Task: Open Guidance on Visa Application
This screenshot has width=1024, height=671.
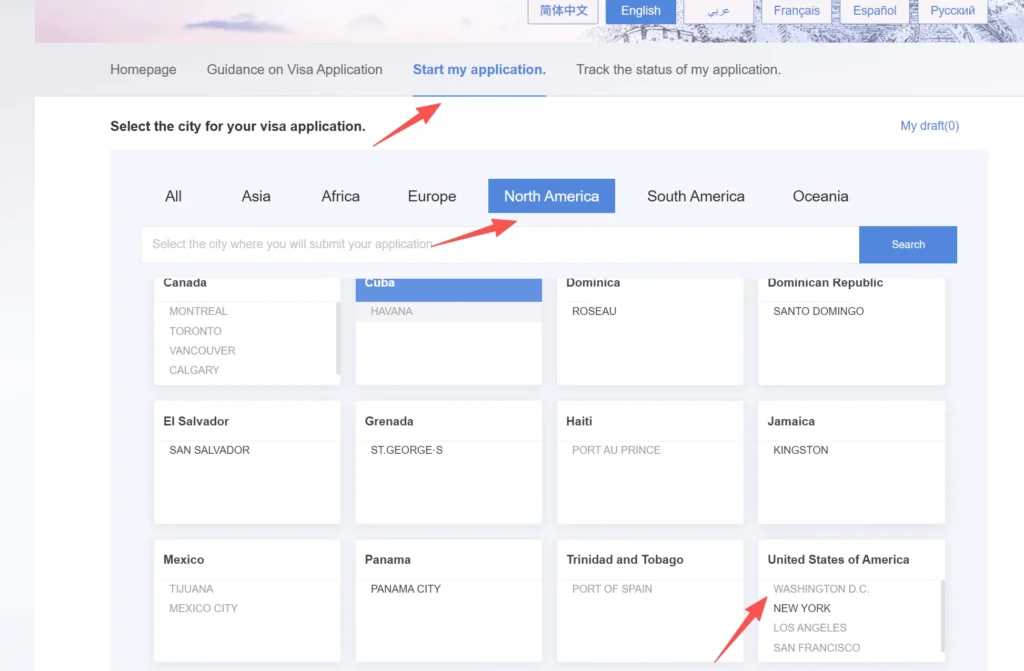Action: point(294,70)
